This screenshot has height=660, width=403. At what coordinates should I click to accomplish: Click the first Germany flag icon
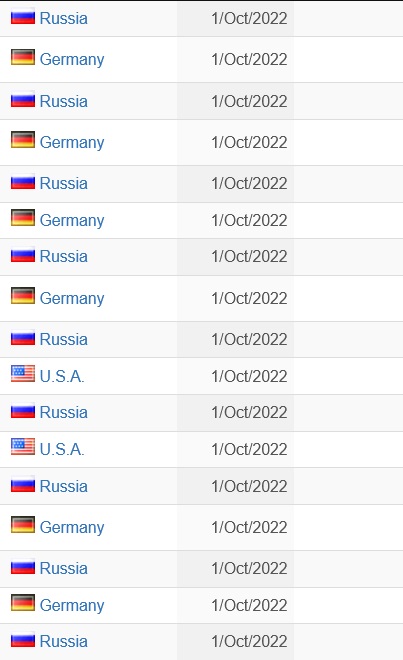pos(23,57)
